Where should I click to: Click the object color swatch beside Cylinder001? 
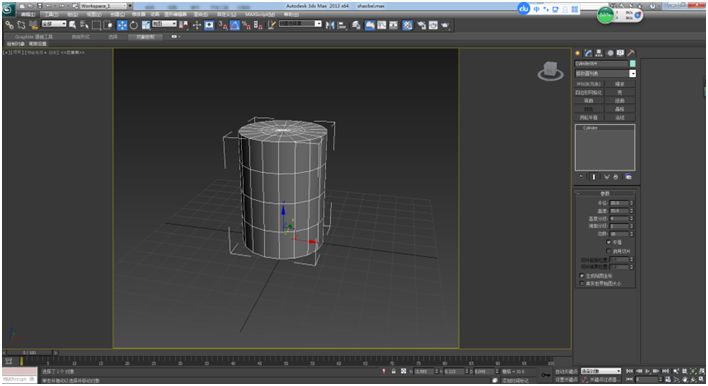pyautogui.click(x=633, y=64)
